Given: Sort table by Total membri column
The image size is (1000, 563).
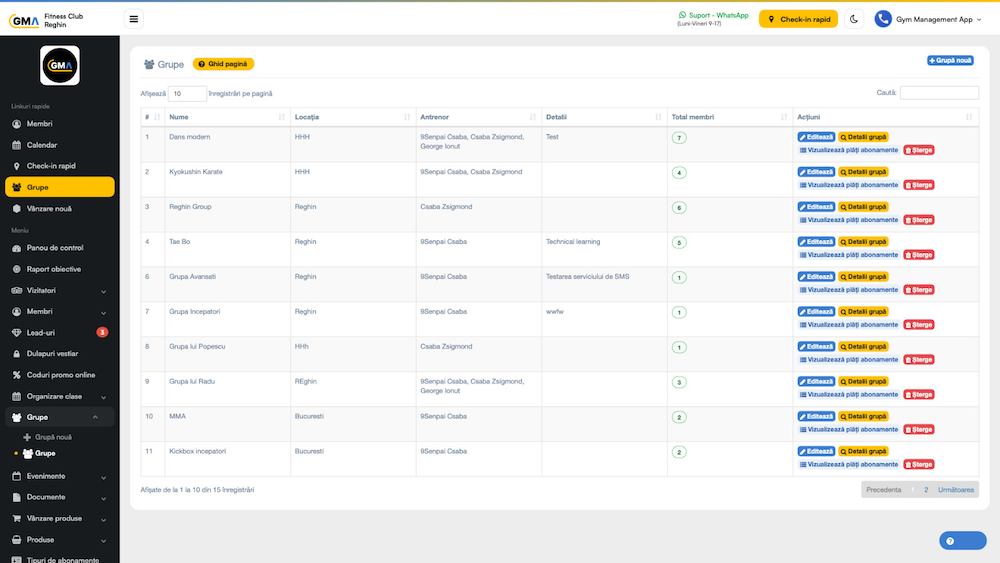Looking at the screenshot, I should click(730, 117).
